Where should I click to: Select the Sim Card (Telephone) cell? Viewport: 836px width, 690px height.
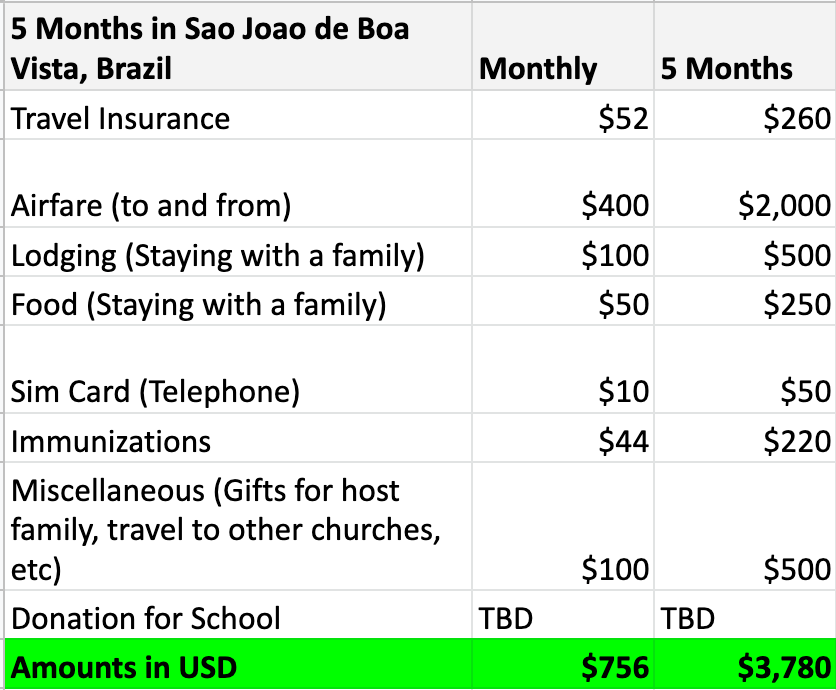coord(155,390)
